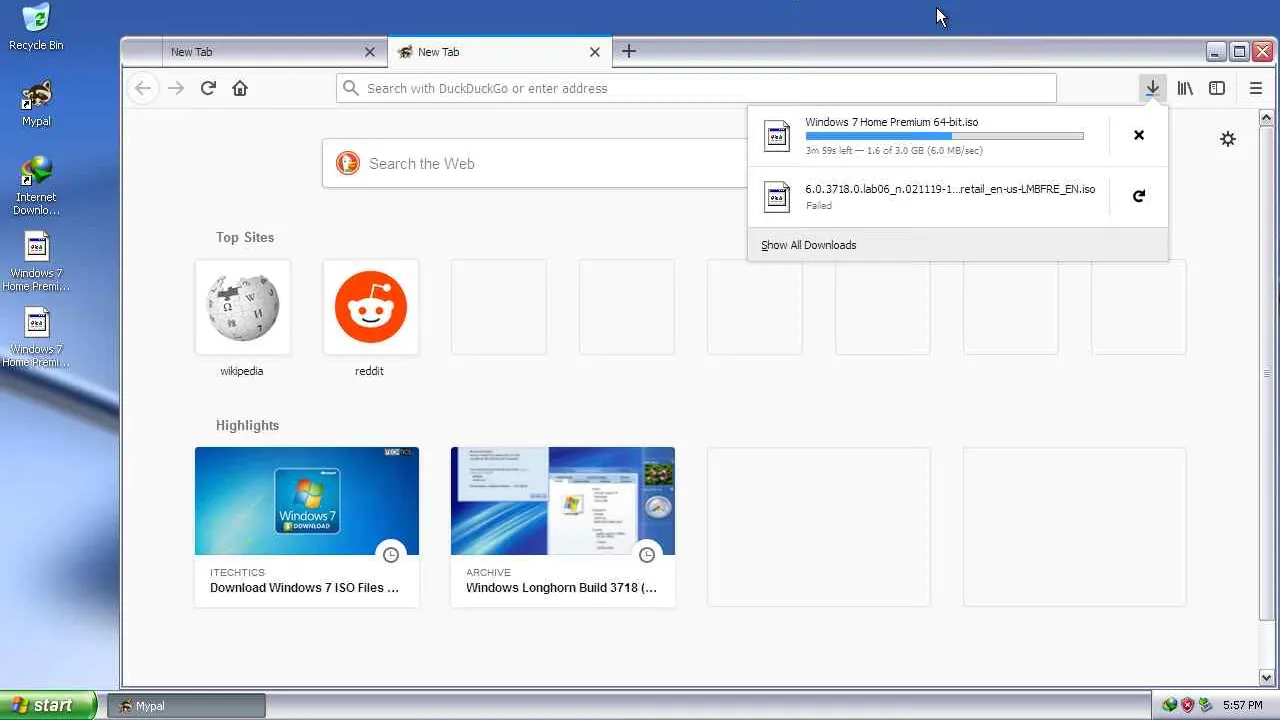Toggle the Downloads toolbar button
Viewport: 1280px width, 720px height.
point(1152,88)
